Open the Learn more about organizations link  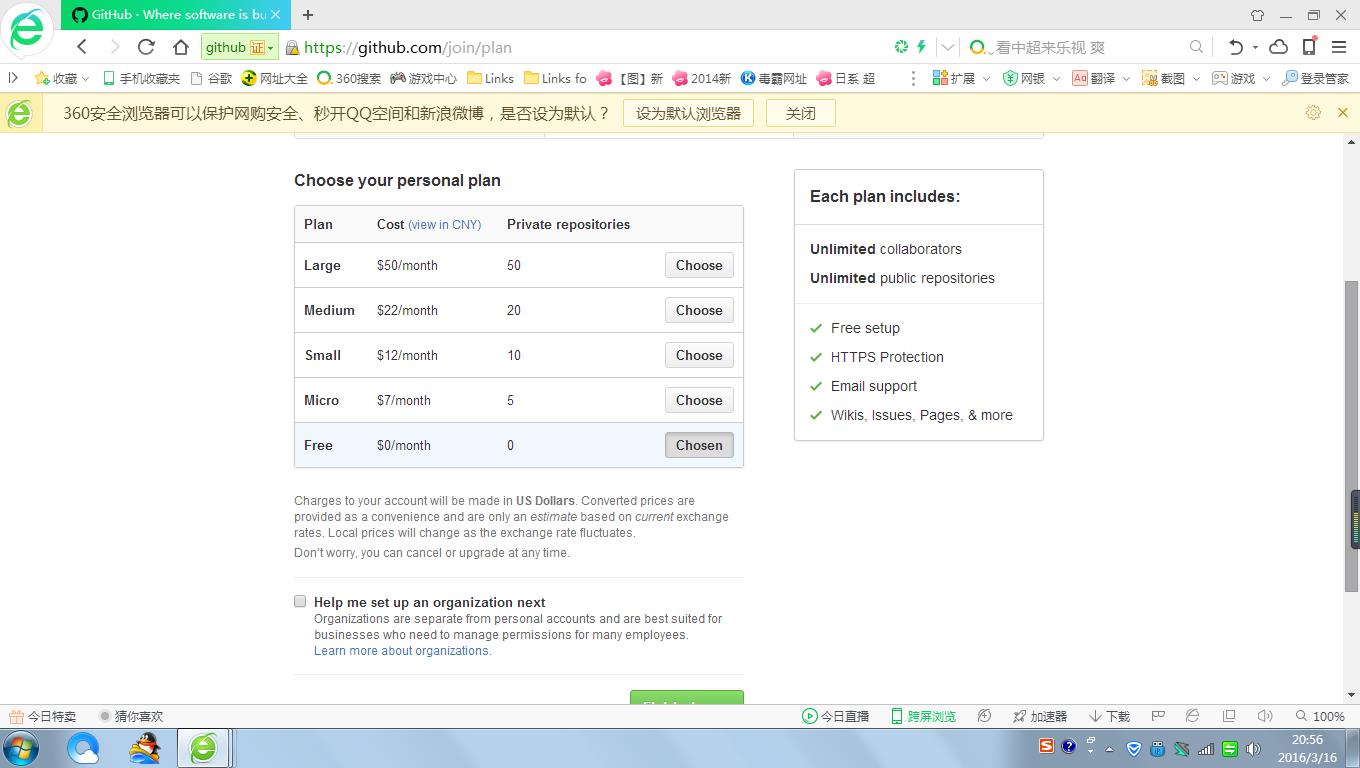tap(403, 651)
